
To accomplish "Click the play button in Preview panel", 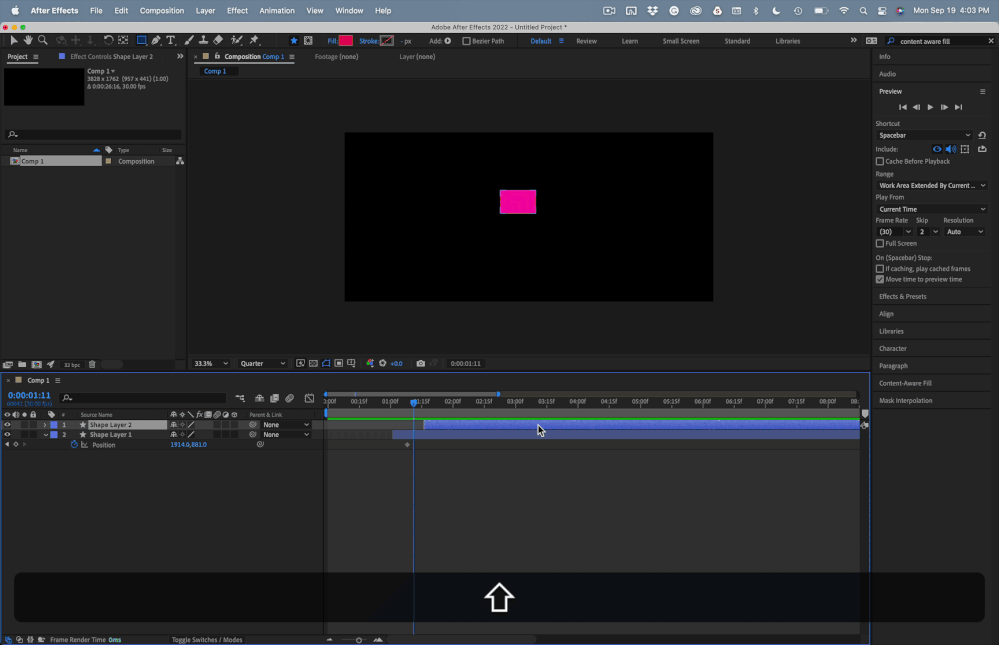I will [930, 107].
